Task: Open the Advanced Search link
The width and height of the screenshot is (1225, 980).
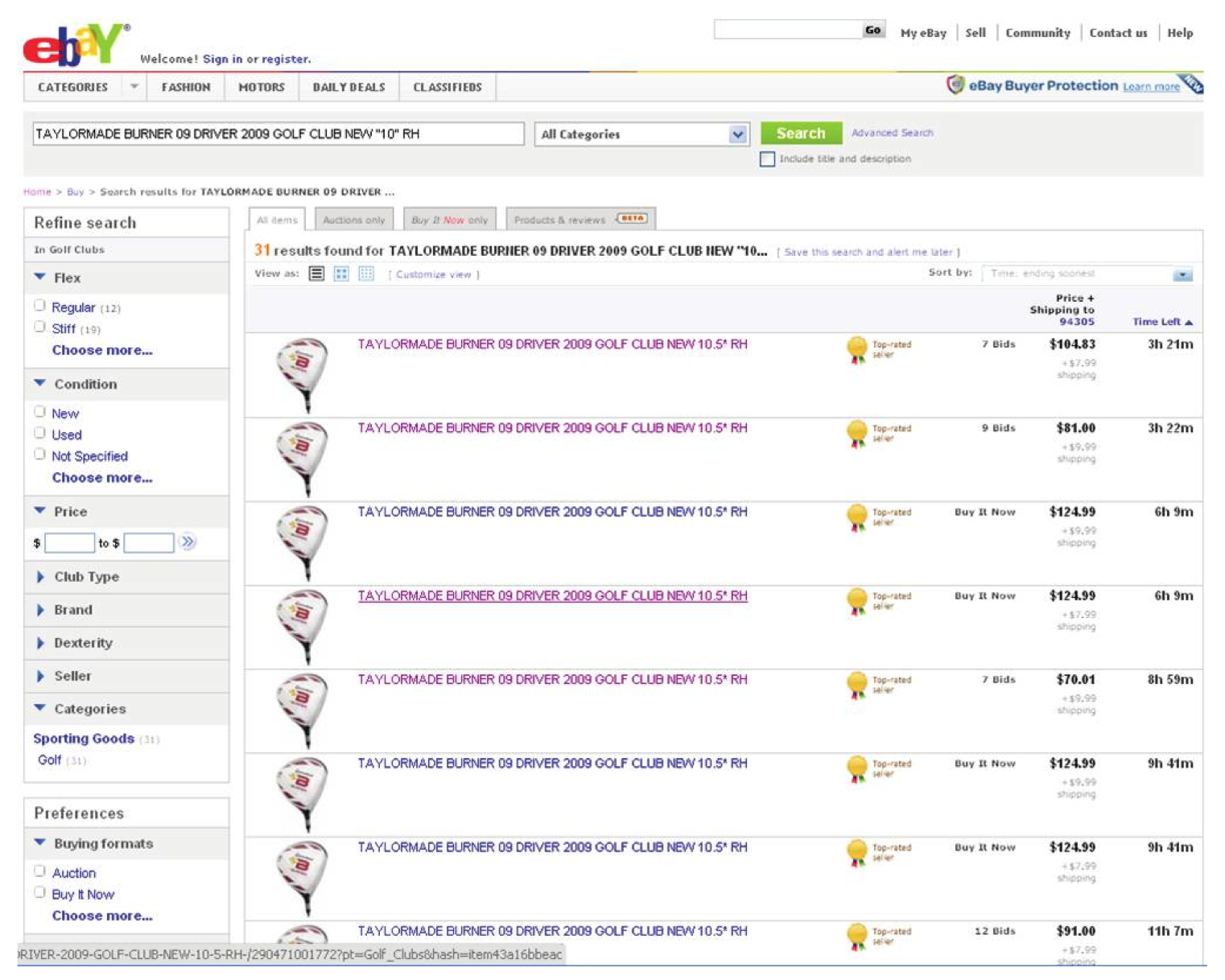Action: (x=892, y=133)
